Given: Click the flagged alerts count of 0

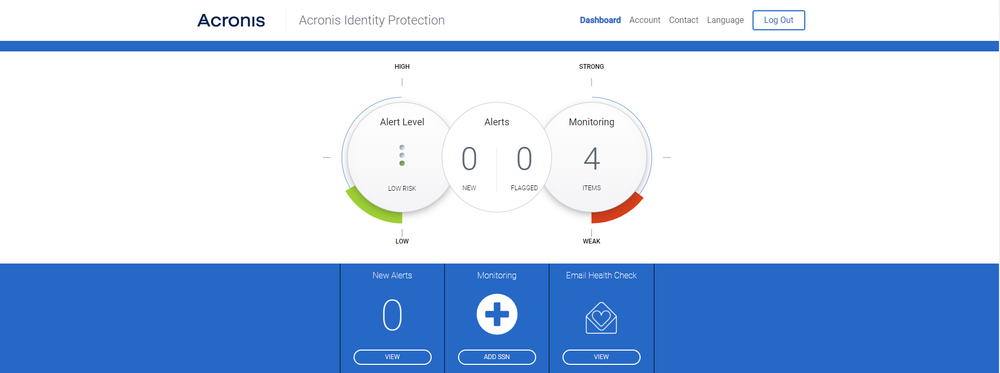Looking at the screenshot, I should coord(524,159).
